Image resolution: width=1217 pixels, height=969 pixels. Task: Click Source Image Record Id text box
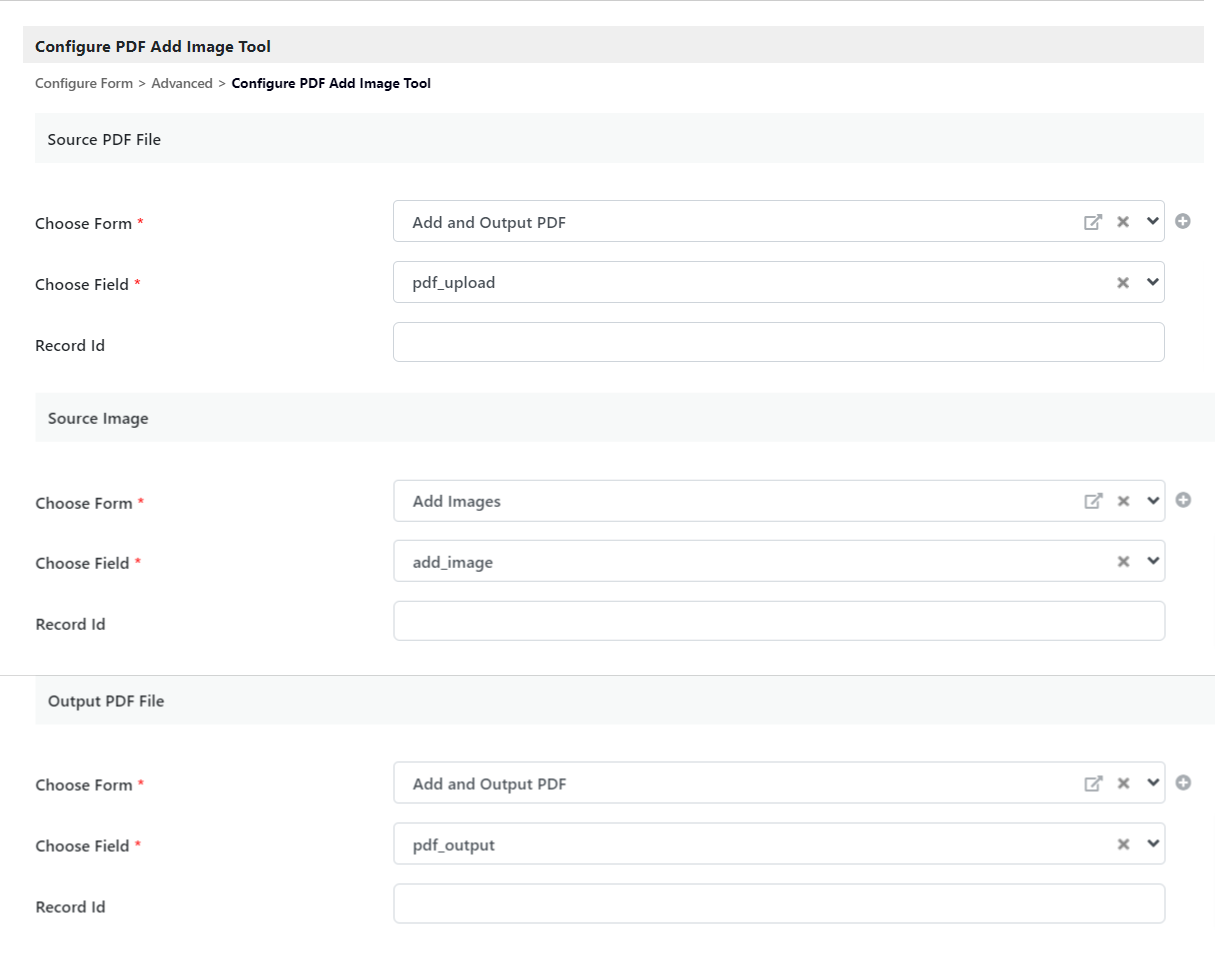tap(778, 621)
